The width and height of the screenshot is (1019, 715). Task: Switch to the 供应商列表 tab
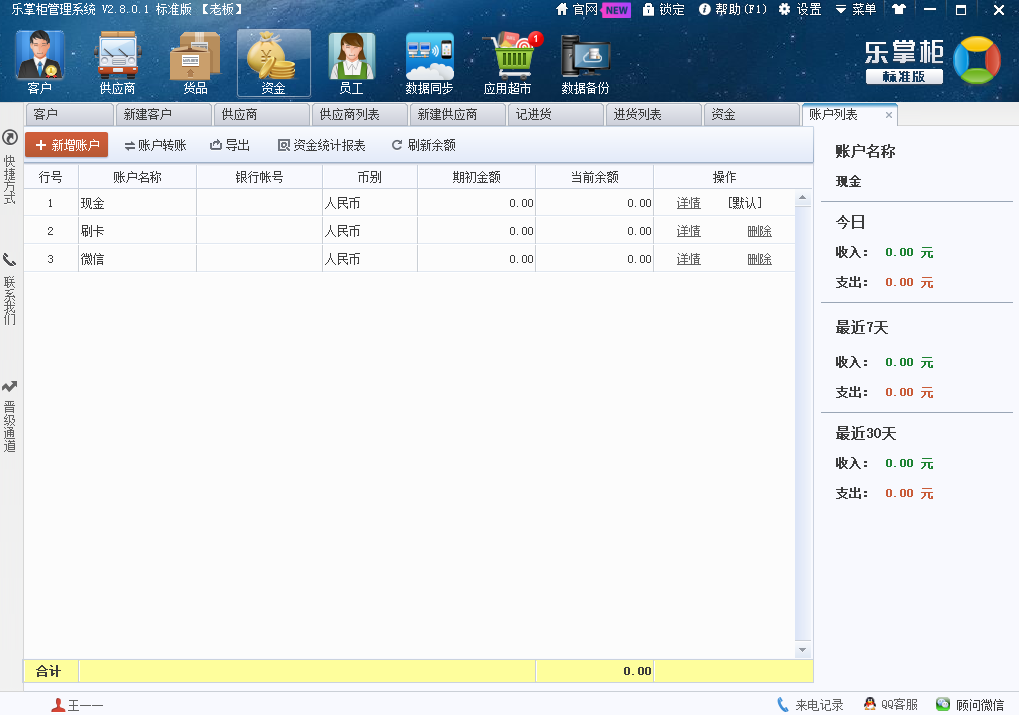click(360, 114)
